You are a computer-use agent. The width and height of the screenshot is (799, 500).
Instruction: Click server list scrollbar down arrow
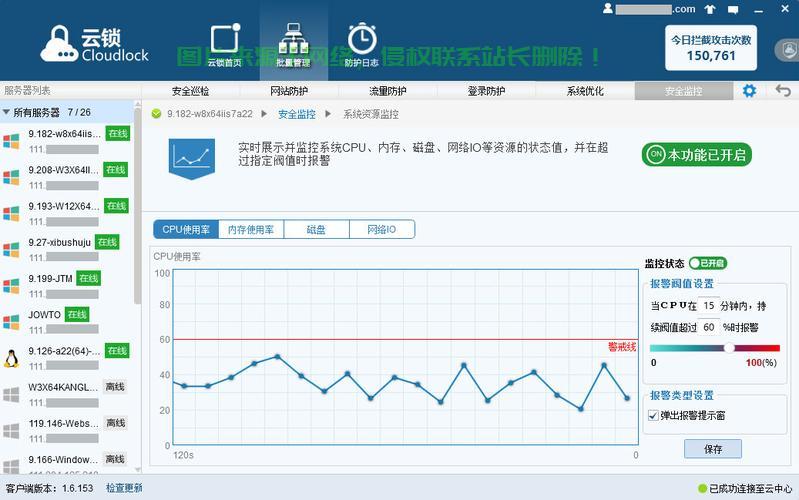click(138, 469)
